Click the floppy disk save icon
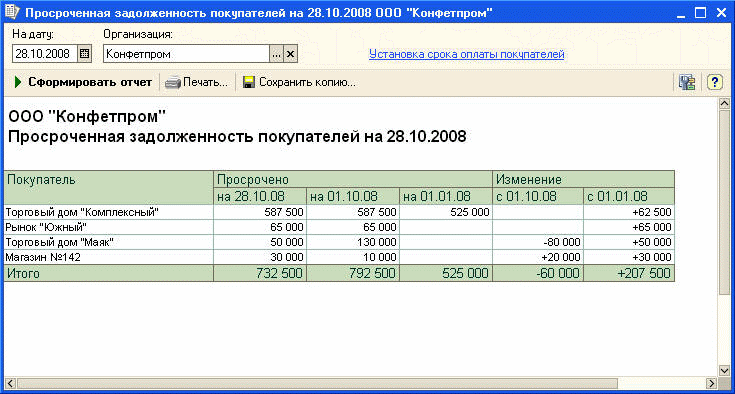This screenshot has width=735, height=394. coord(248,82)
